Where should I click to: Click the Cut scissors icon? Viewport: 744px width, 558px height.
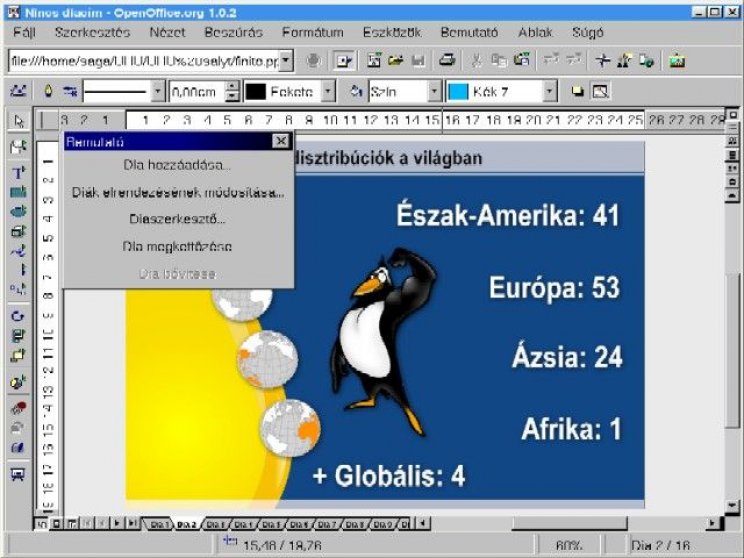coord(476,60)
